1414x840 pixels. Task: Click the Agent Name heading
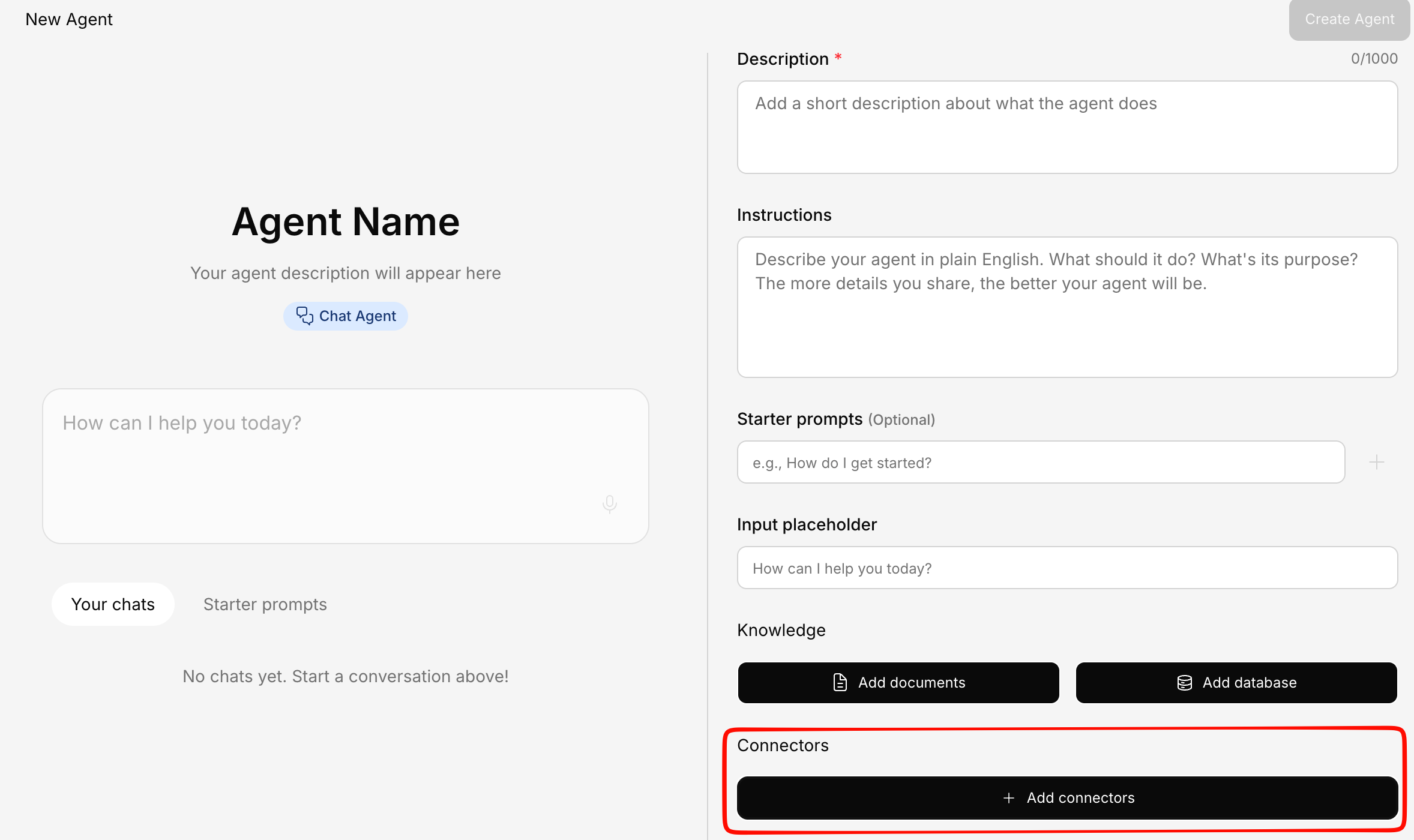[x=346, y=221]
